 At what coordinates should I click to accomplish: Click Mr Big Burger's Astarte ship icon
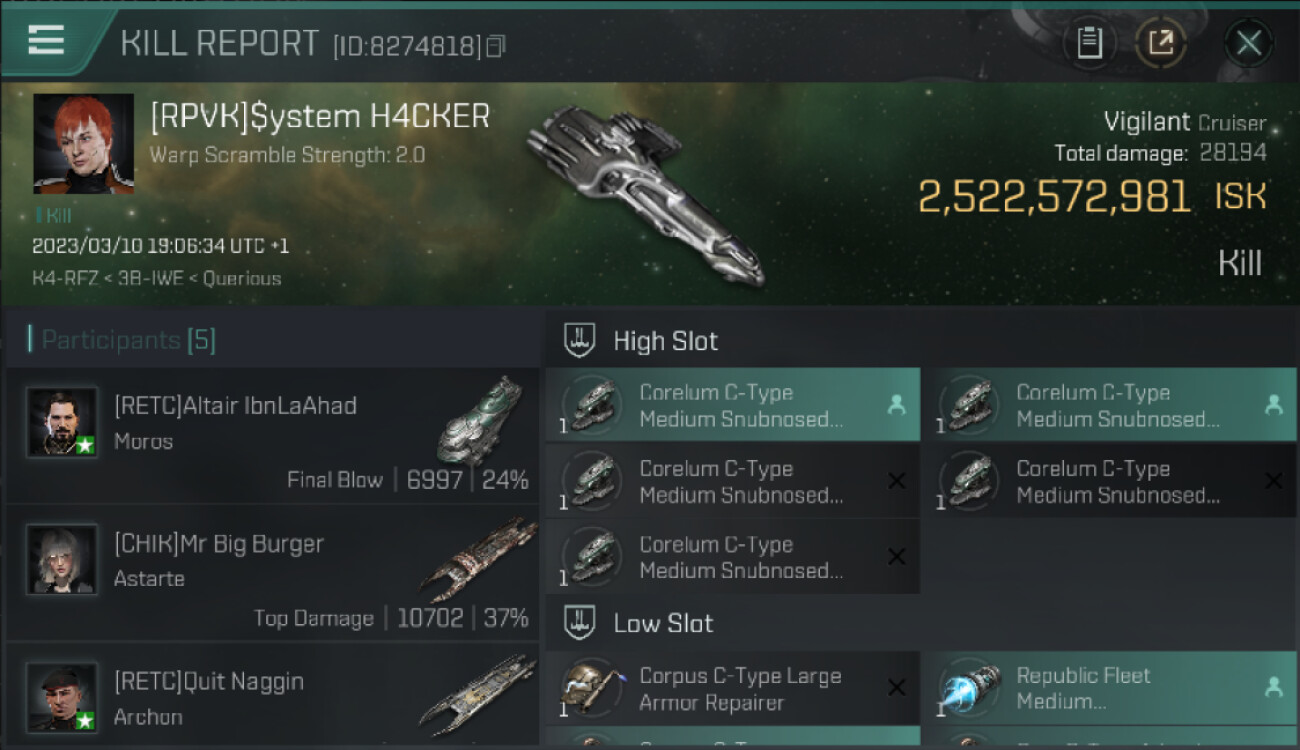478,560
